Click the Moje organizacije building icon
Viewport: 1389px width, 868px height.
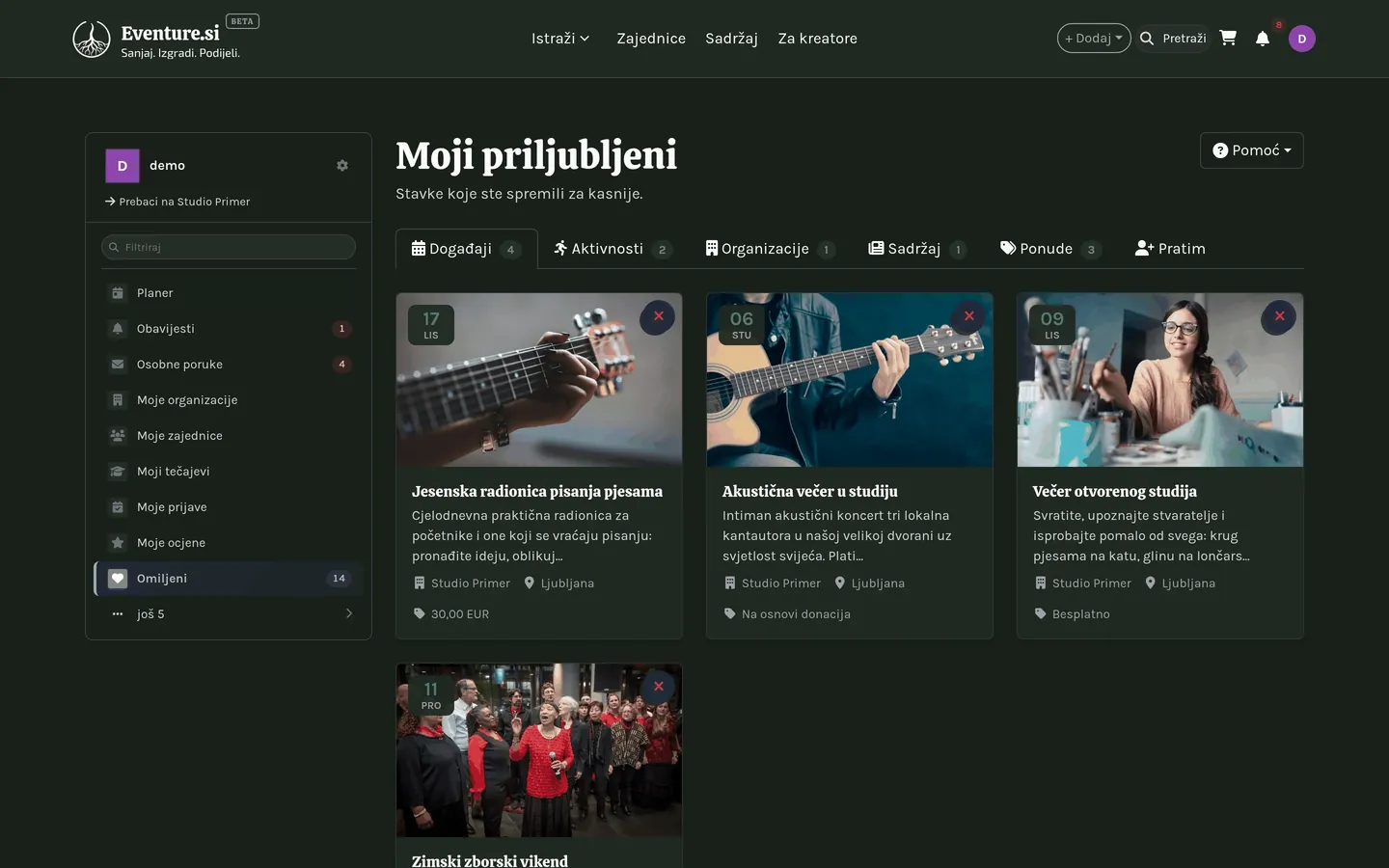(118, 400)
